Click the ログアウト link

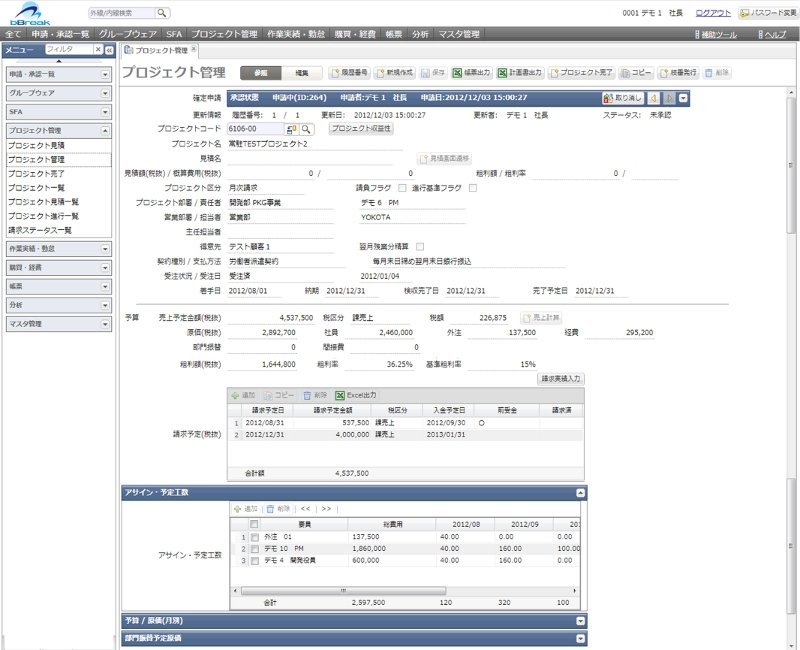click(x=713, y=13)
